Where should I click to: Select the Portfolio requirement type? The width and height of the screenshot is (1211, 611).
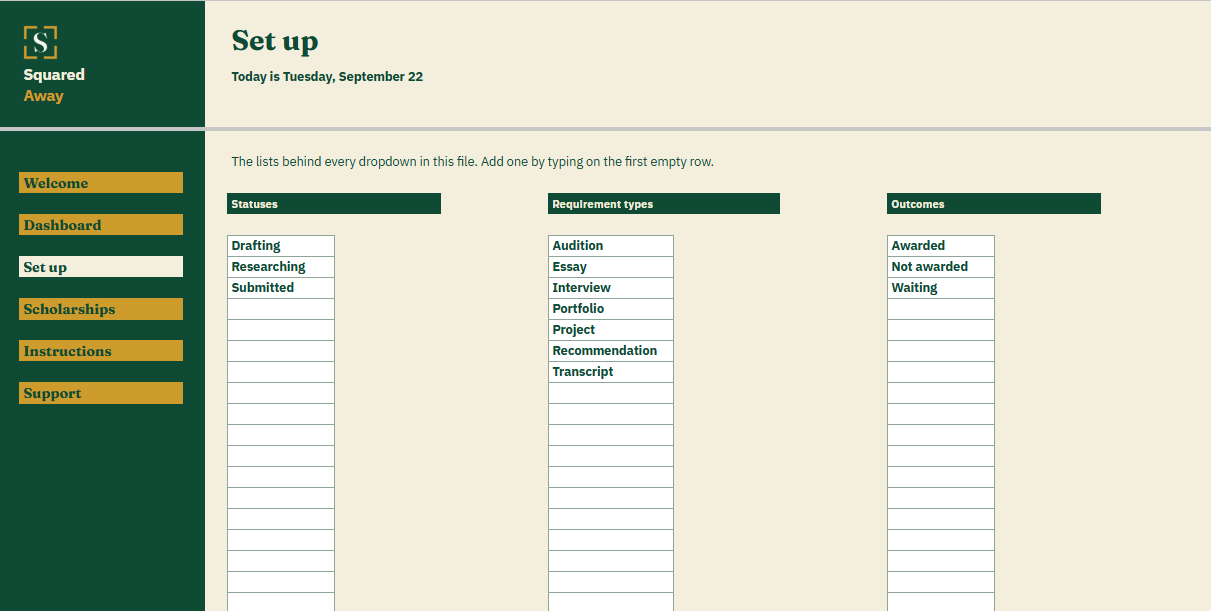click(x=611, y=309)
